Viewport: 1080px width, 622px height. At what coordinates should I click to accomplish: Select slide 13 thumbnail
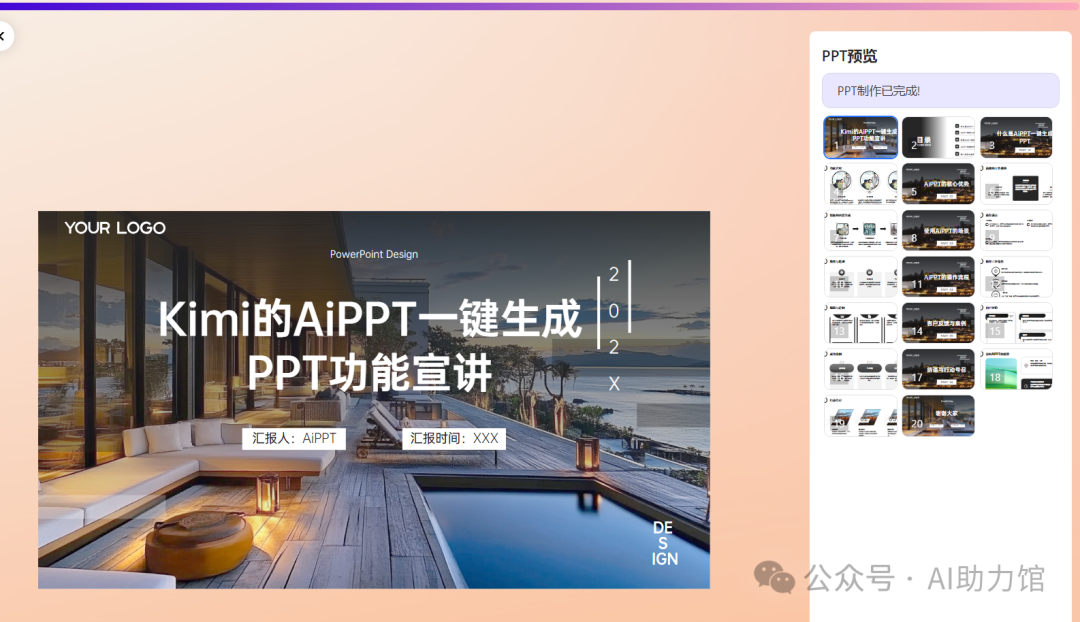860,322
